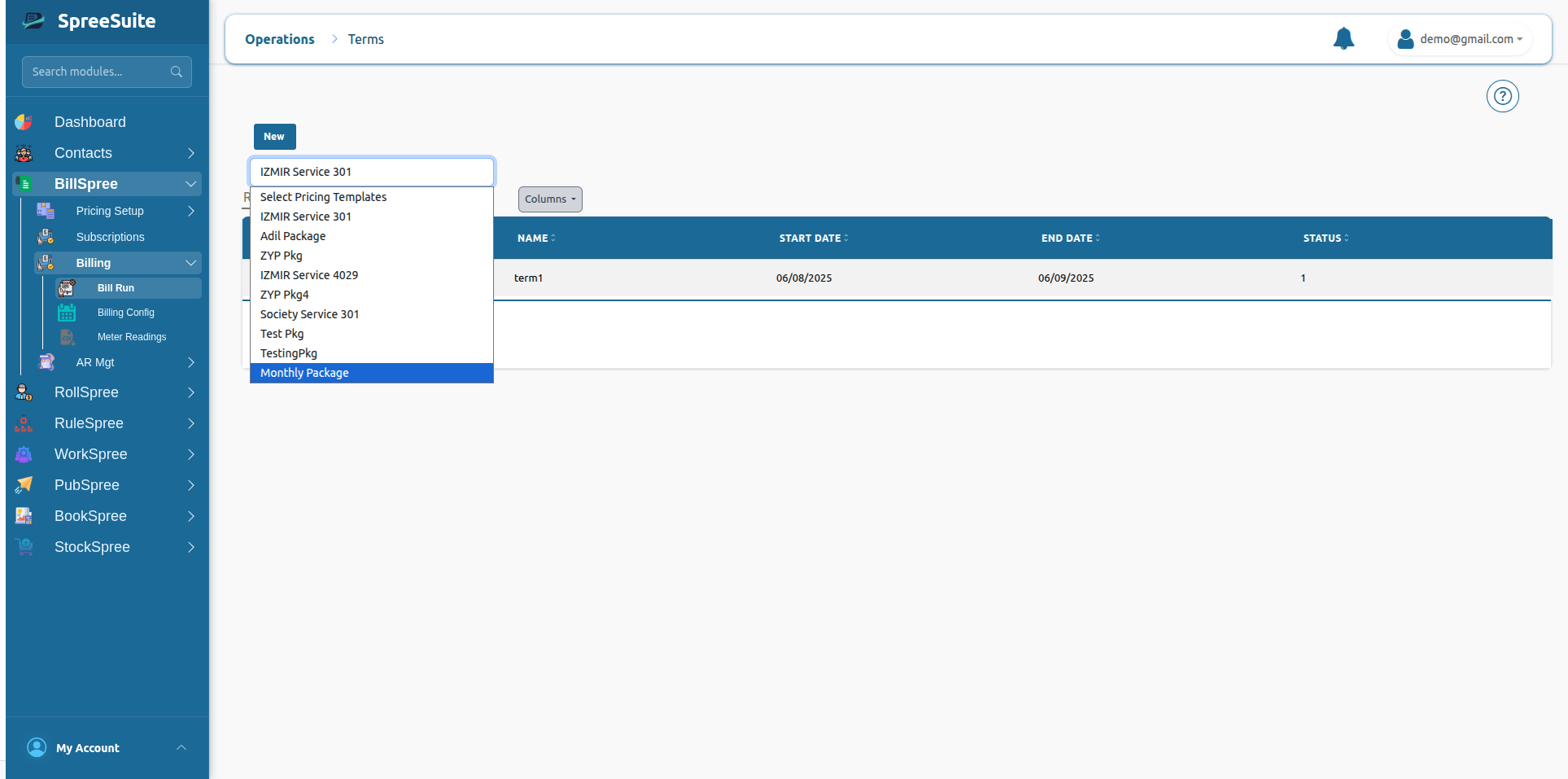Collapse the BillSpree menu chevron
Screen dimensions: 1568x779
point(191,184)
